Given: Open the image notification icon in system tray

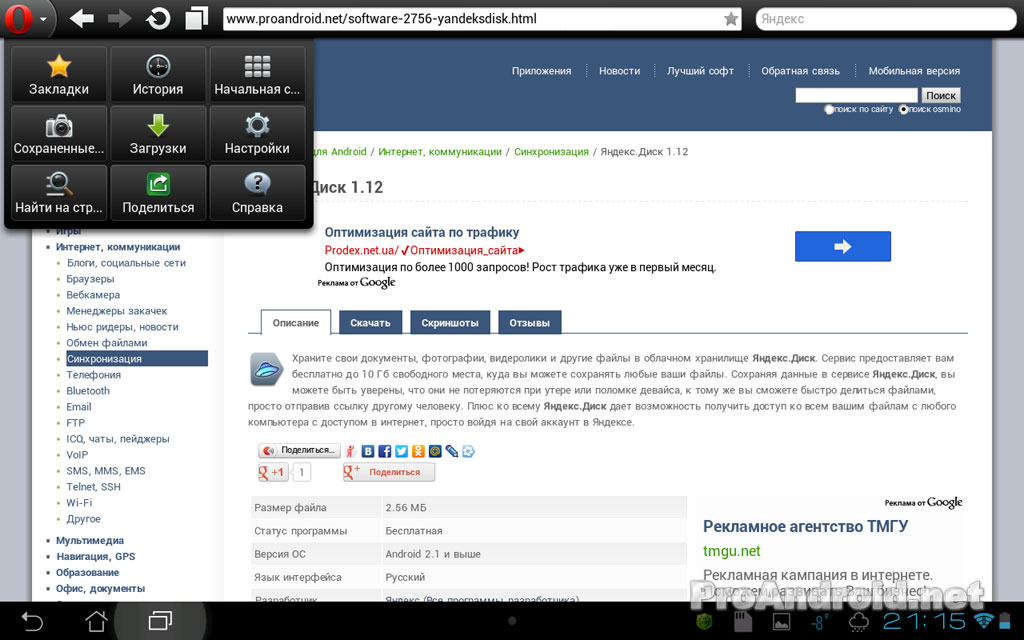Looking at the screenshot, I should [781, 621].
